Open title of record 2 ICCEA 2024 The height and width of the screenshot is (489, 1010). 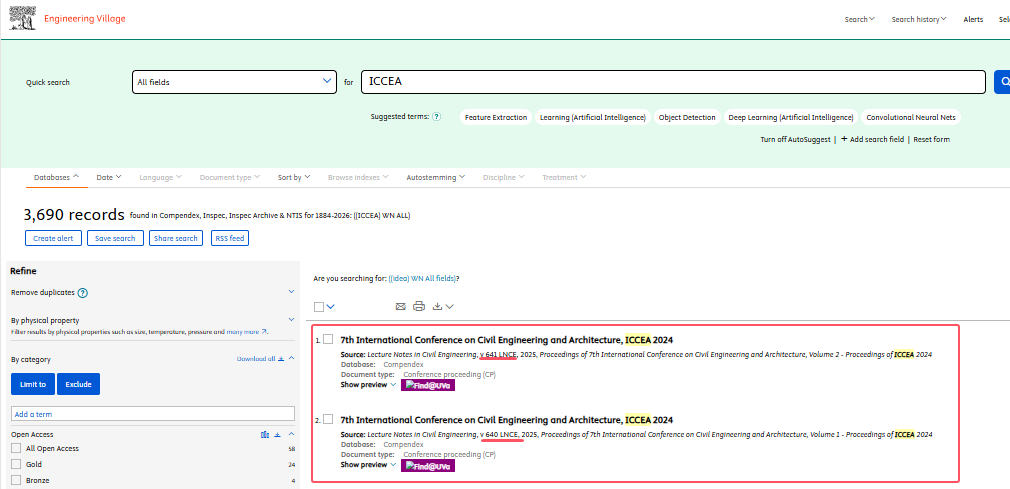point(506,420)
